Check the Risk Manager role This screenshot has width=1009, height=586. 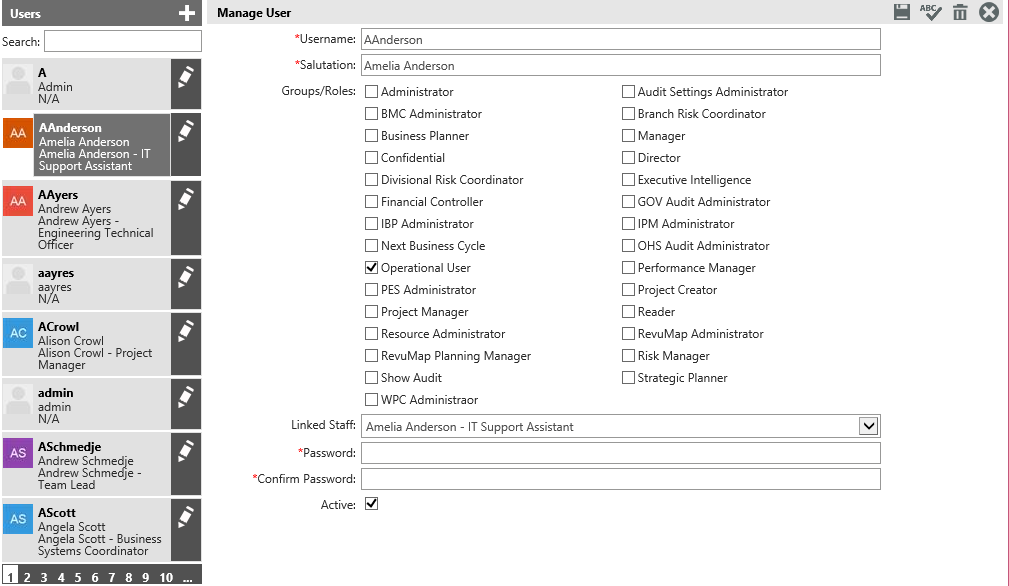(x=628, y=355)
